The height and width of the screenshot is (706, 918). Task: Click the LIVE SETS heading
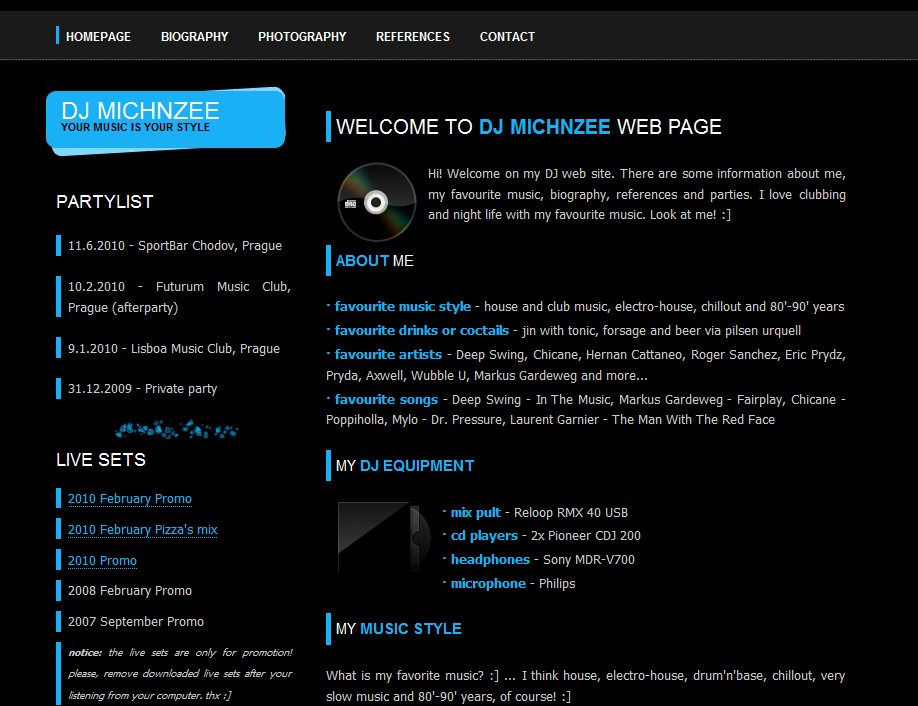[x=101, y=460]
